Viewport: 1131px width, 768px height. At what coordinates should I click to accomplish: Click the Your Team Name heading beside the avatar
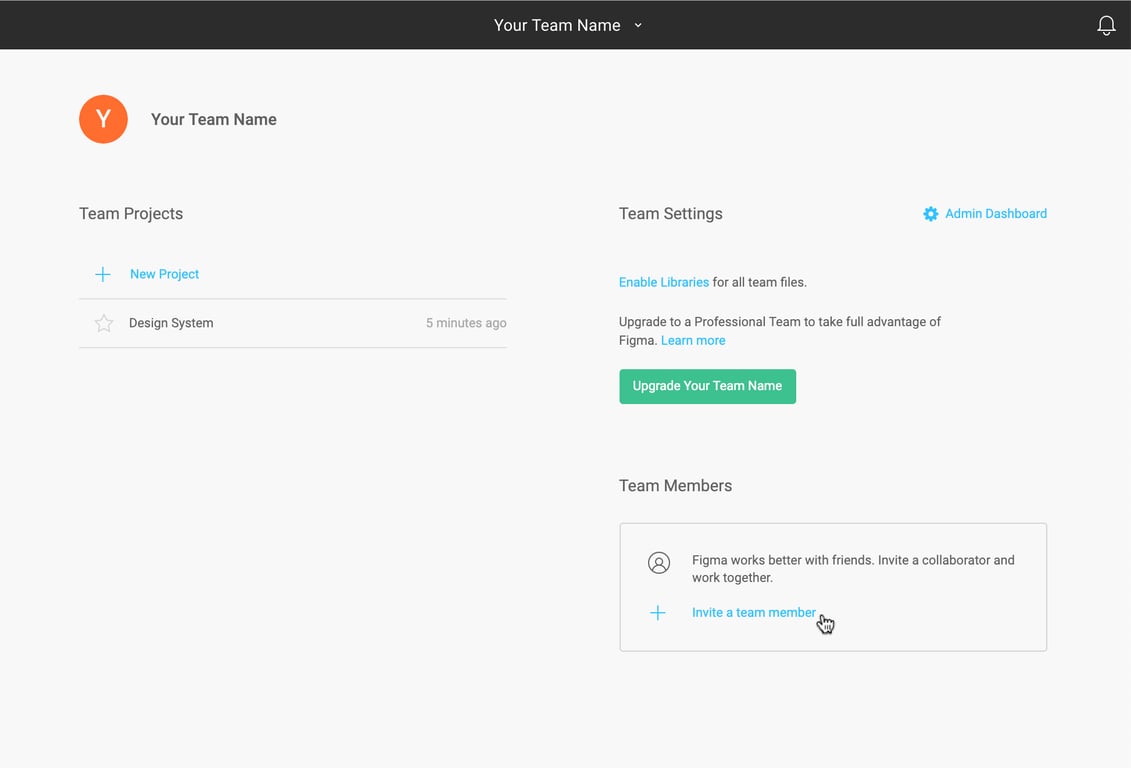(213, 119)
